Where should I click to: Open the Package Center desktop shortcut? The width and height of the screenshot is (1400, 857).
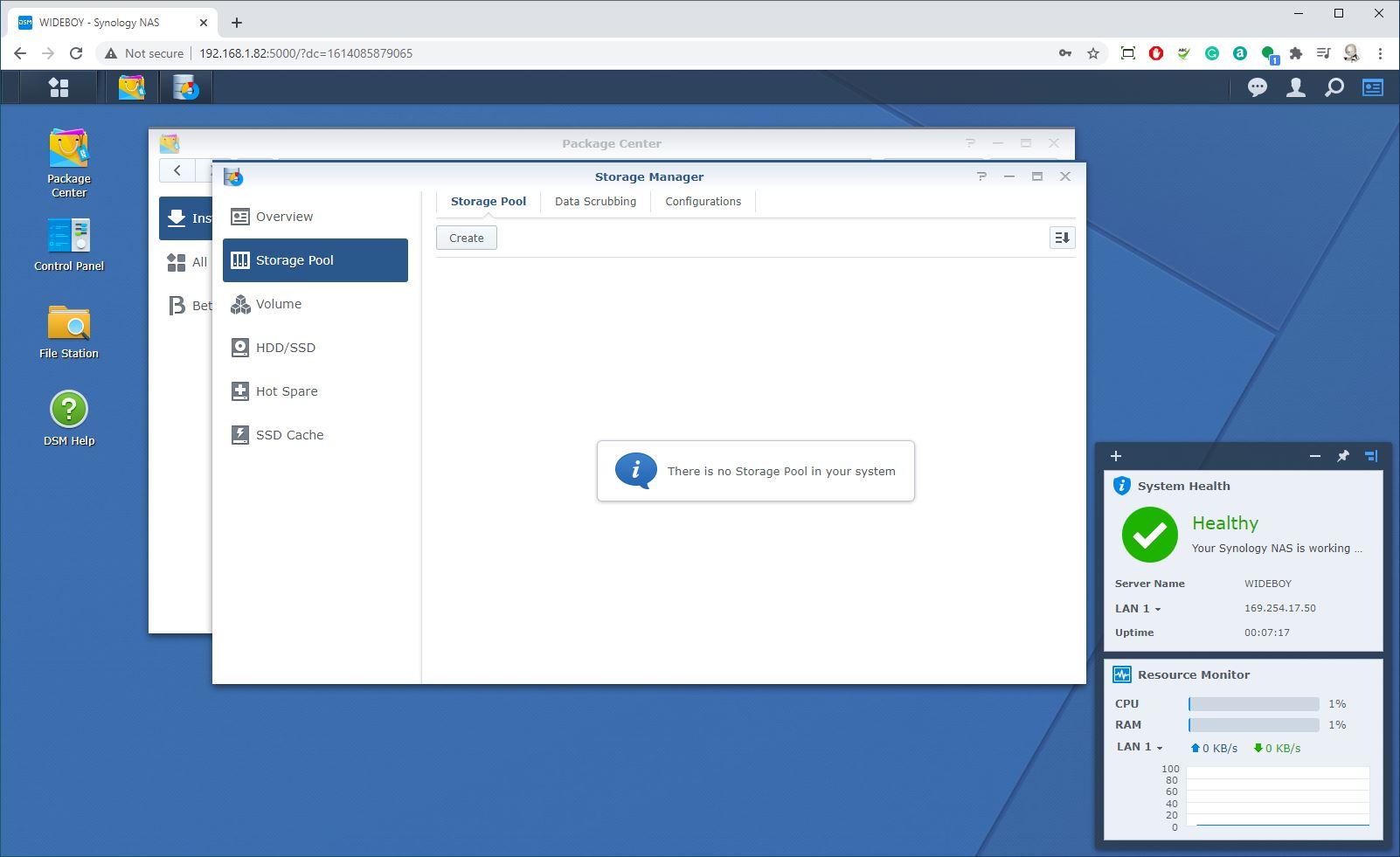coord(69,163)
